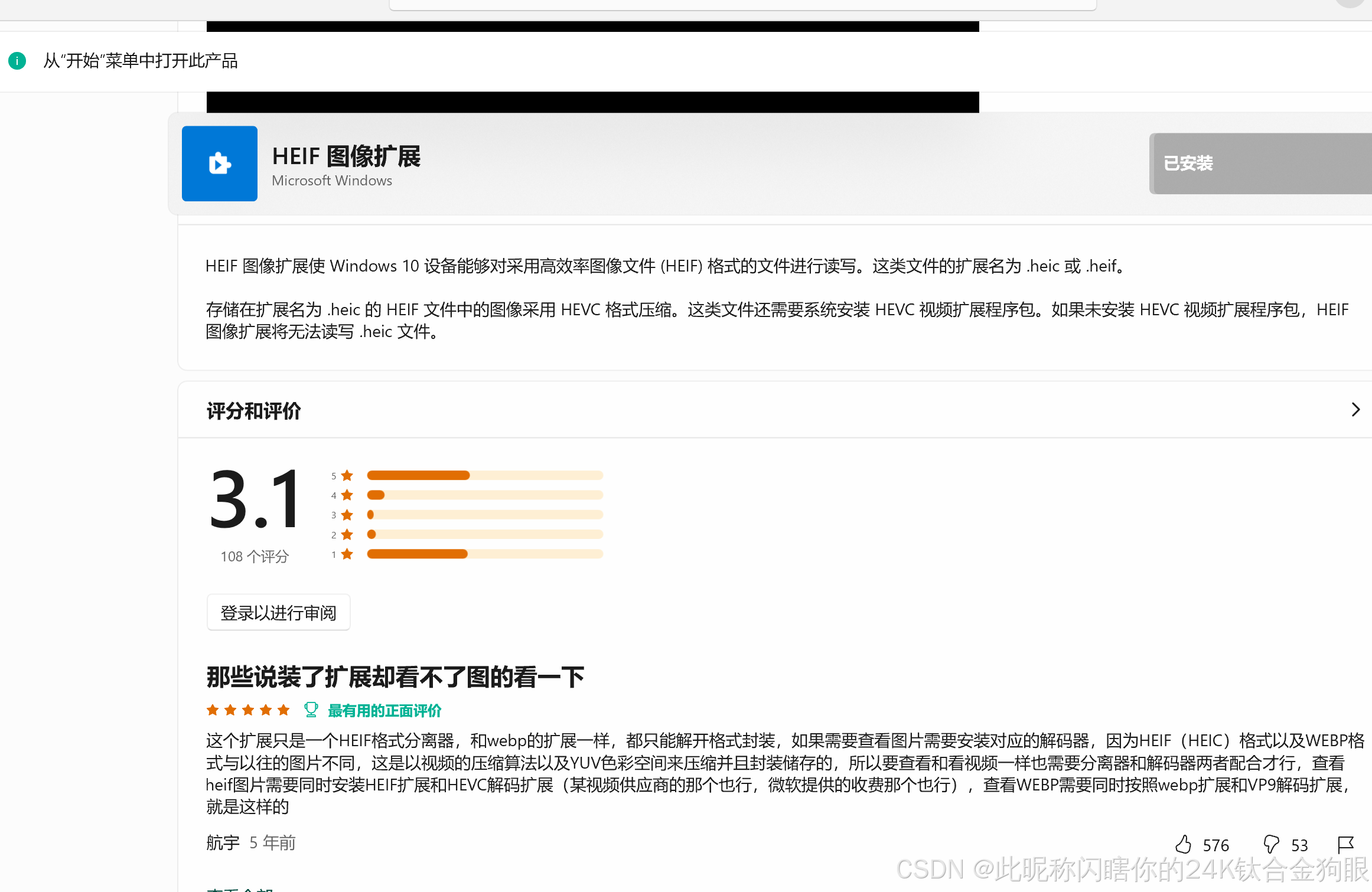Image resolution: width=1372 pixels, height=892 pixels.
Task: Click the trophy icon beside 最有用的正面评价
Action: coord(311,710)
